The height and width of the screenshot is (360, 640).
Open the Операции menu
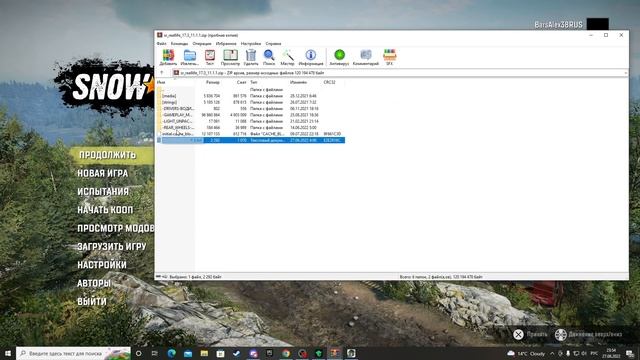click(x=202, y=43)
